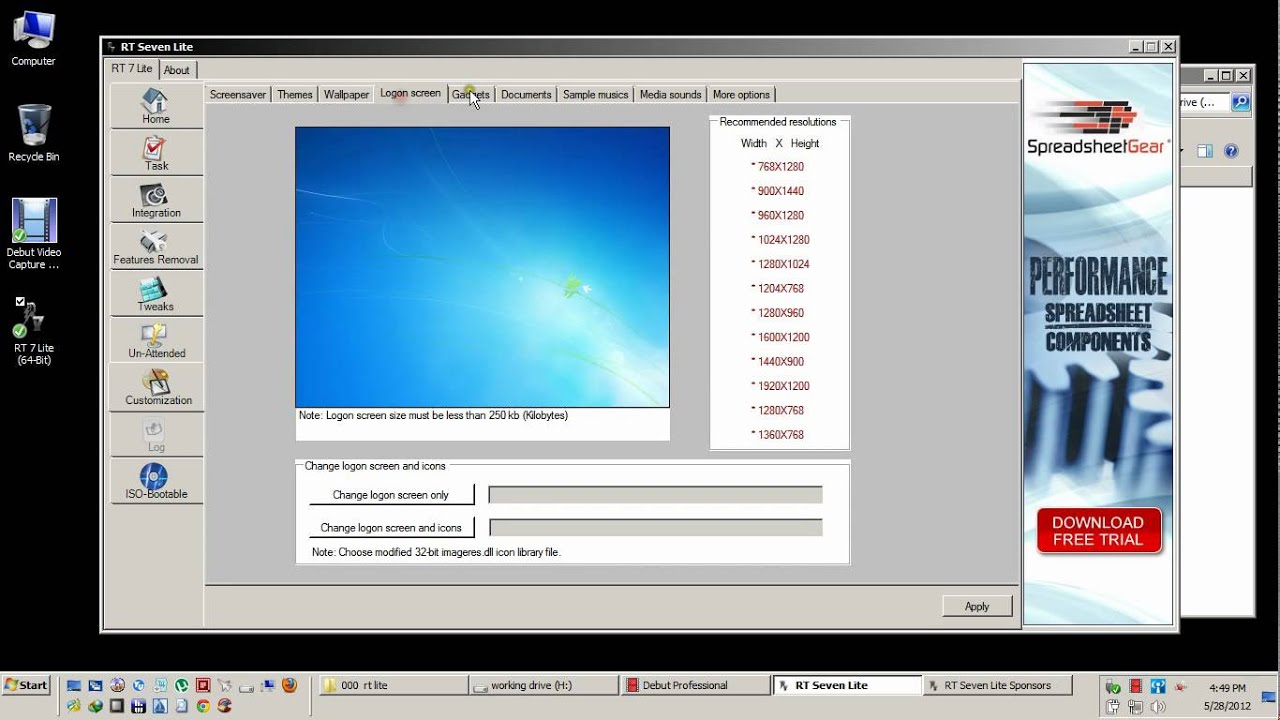
Task: Switch to Debut Professional taskbar window
Action: 694,685
